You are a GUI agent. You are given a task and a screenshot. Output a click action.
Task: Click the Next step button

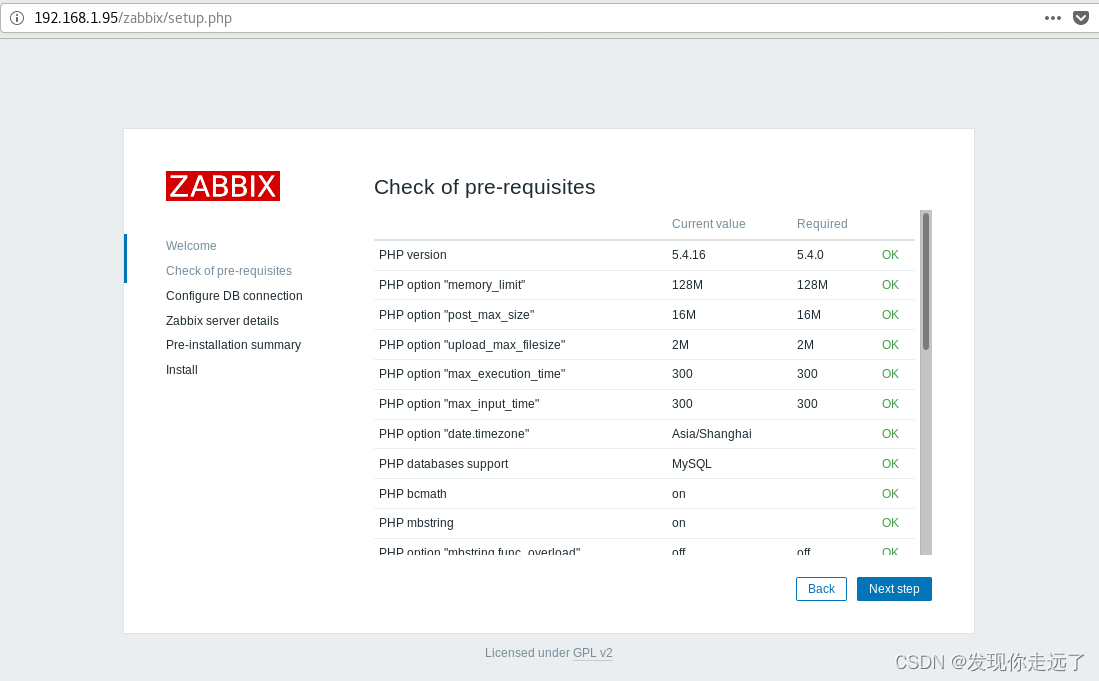[x=894, y=589]
